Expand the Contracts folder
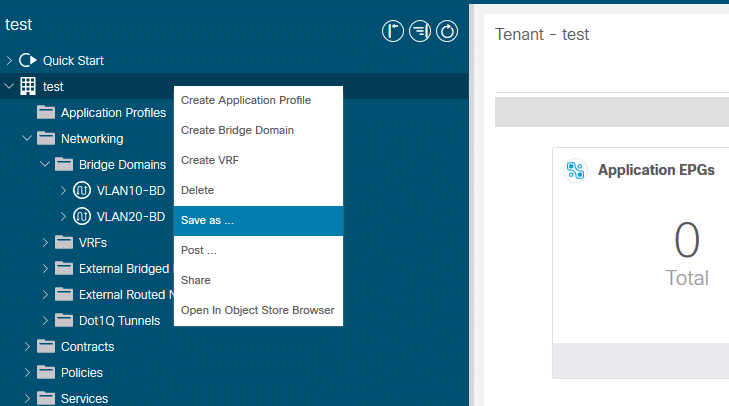 tap(27, 347)
